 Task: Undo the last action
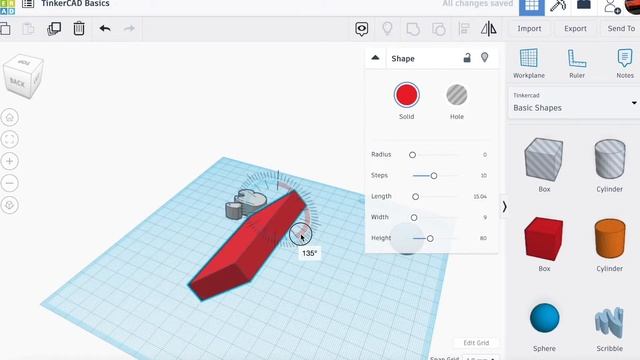tap(105, 29)
